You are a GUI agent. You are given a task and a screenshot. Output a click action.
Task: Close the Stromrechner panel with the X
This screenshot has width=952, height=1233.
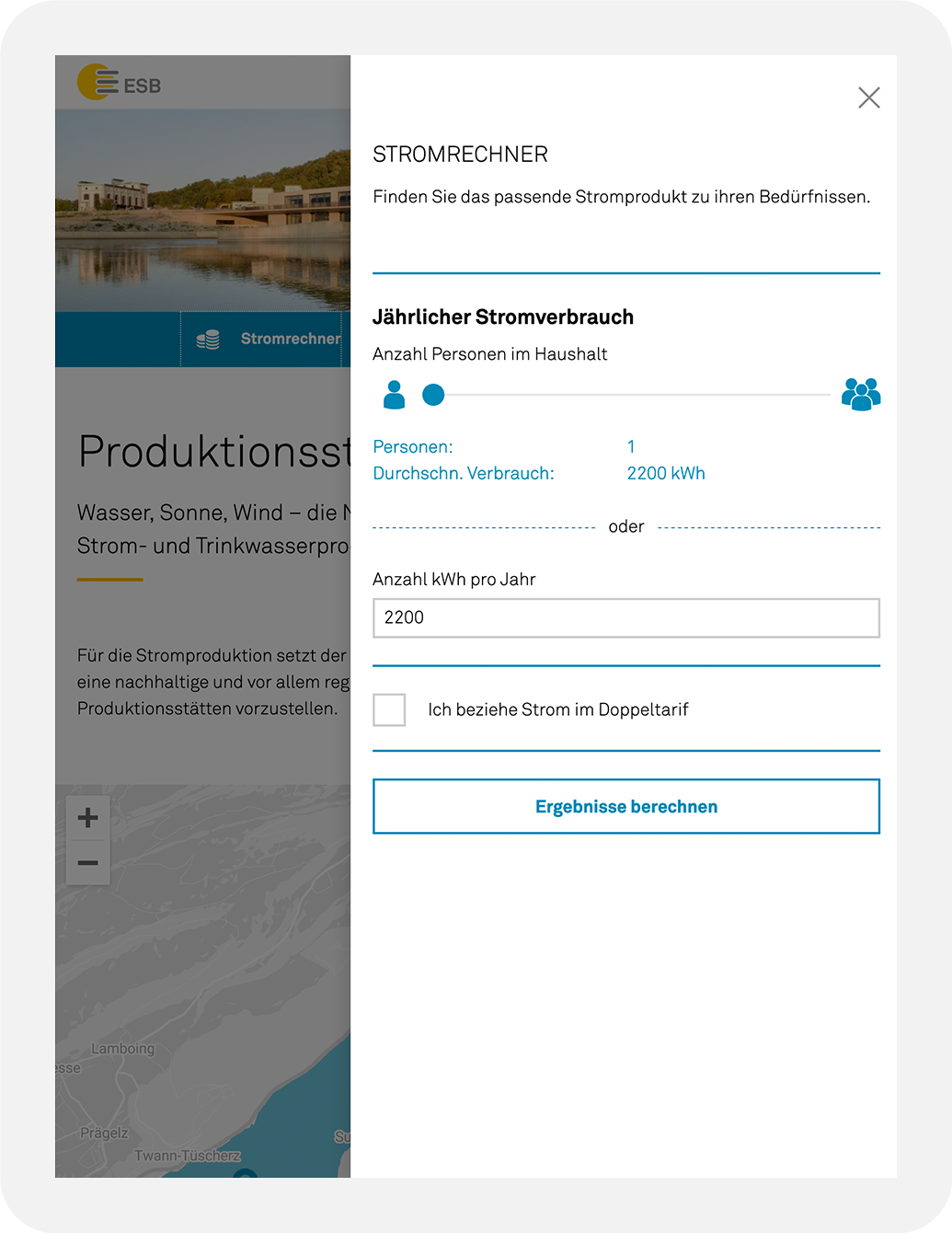click(x=868, y=98)
